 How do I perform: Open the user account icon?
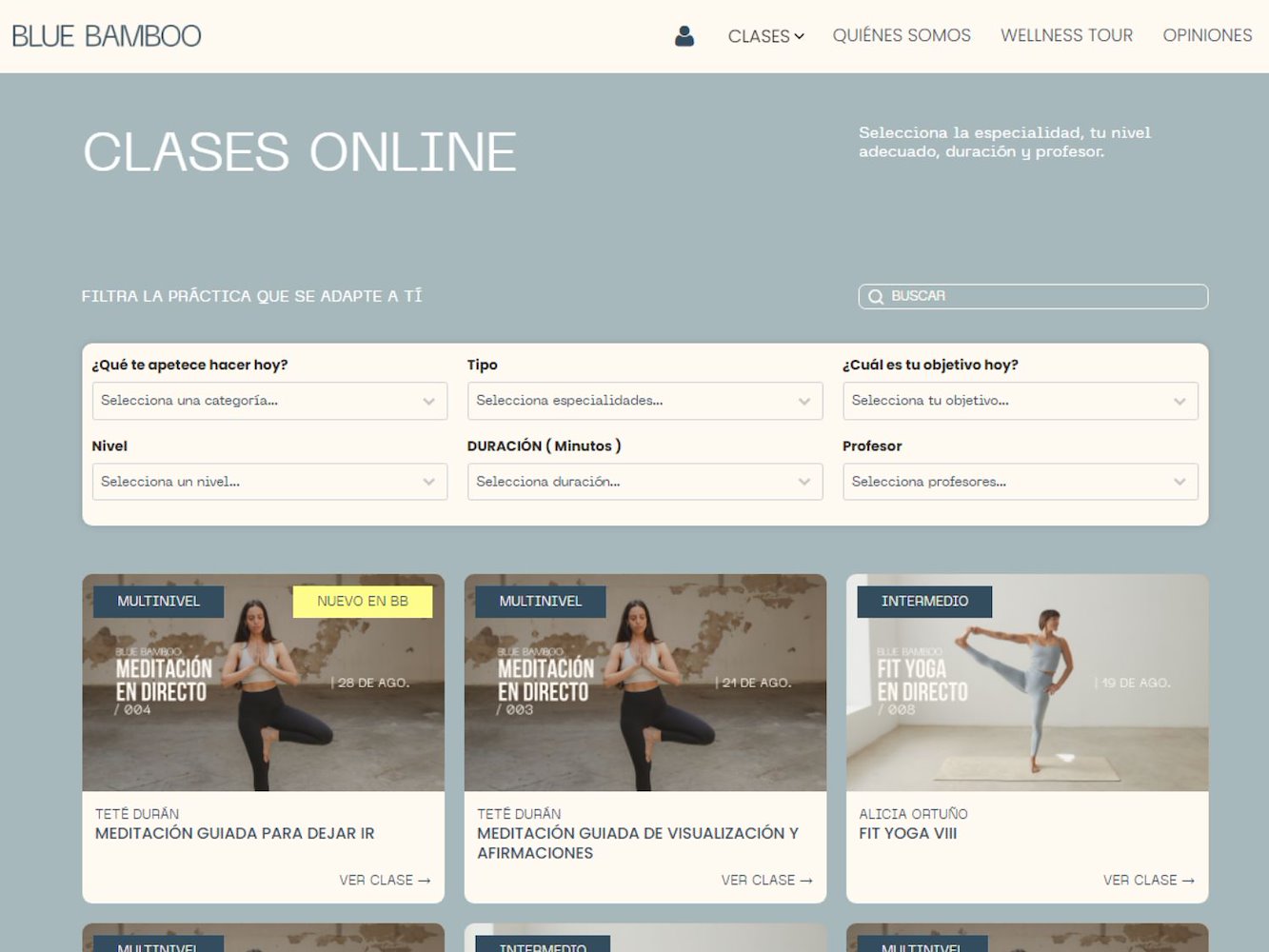pyautogui.click(x=684, y=36)
